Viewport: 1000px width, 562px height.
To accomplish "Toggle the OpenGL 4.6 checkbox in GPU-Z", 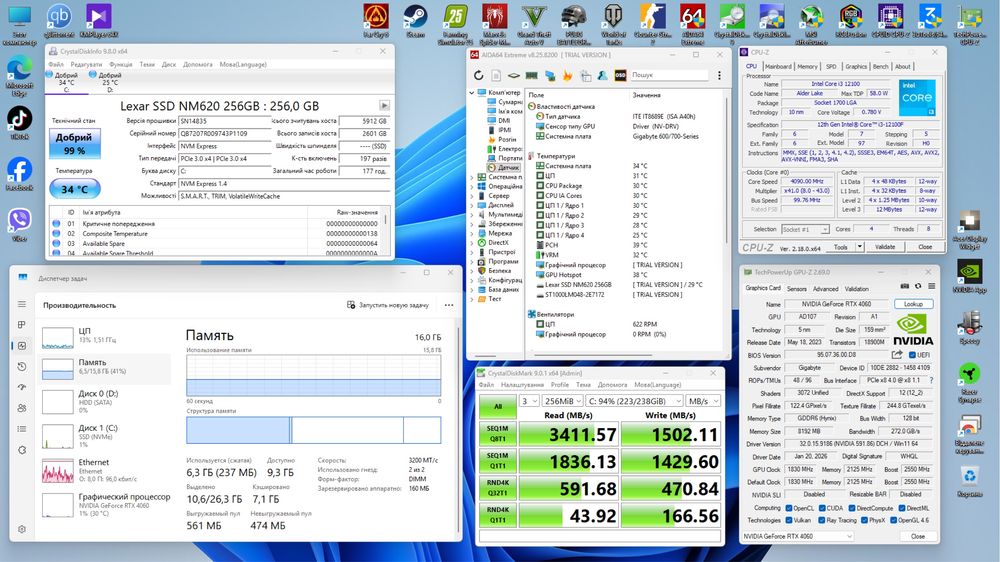I will pos(893,521).
